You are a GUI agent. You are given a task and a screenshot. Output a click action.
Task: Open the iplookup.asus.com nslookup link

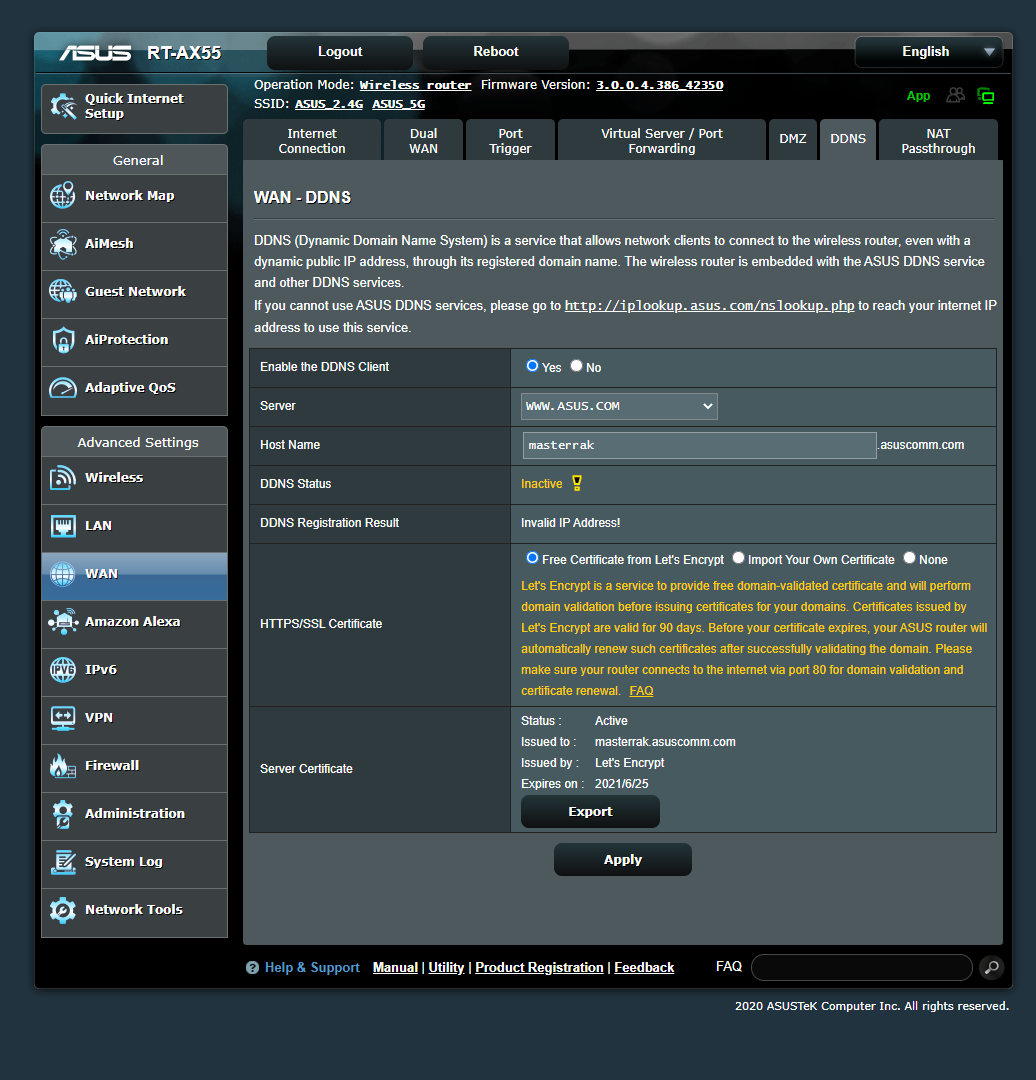tap(709, 305)
